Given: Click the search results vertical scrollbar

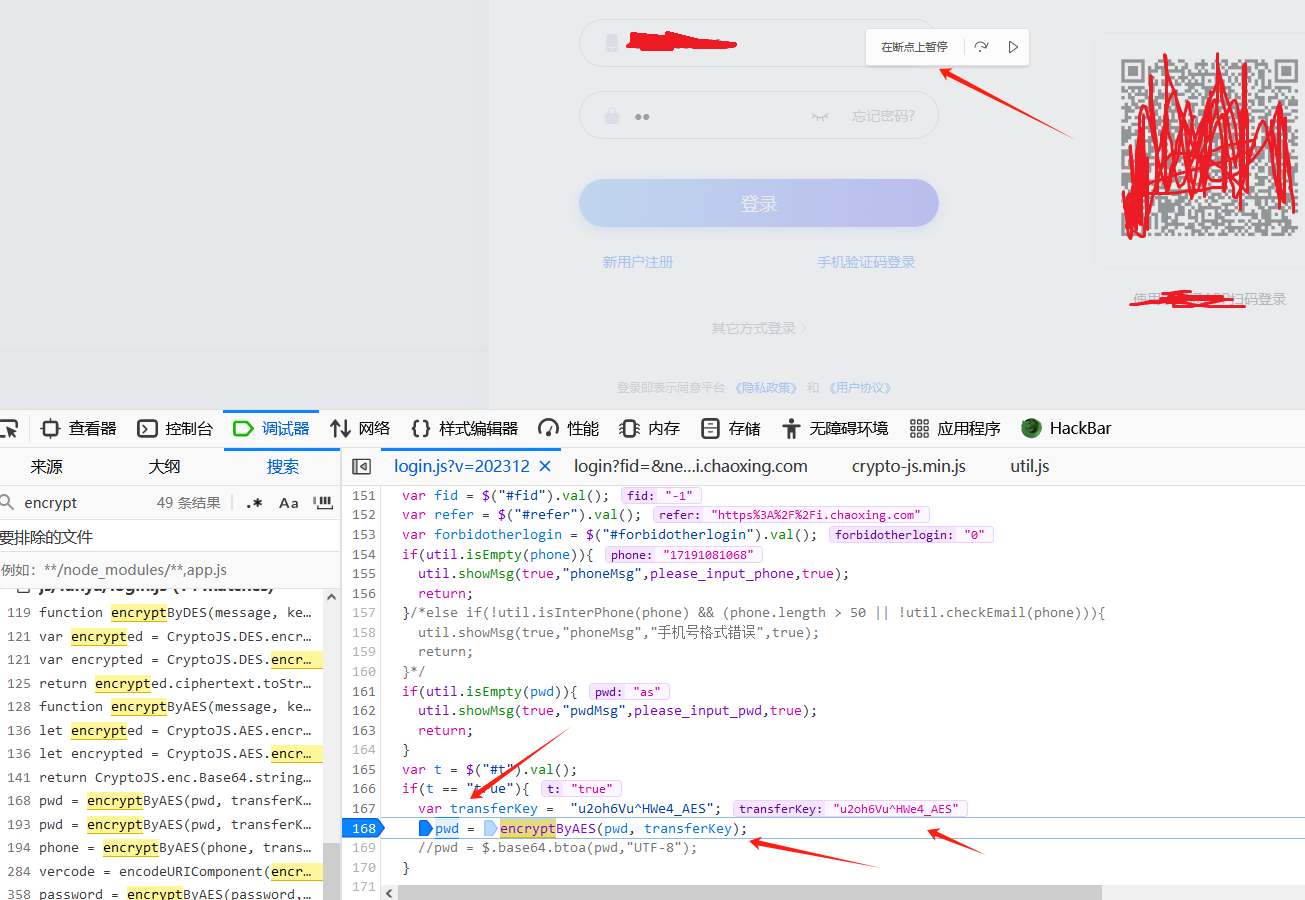Looking at the screenshot, I should (x=331, y=870).
